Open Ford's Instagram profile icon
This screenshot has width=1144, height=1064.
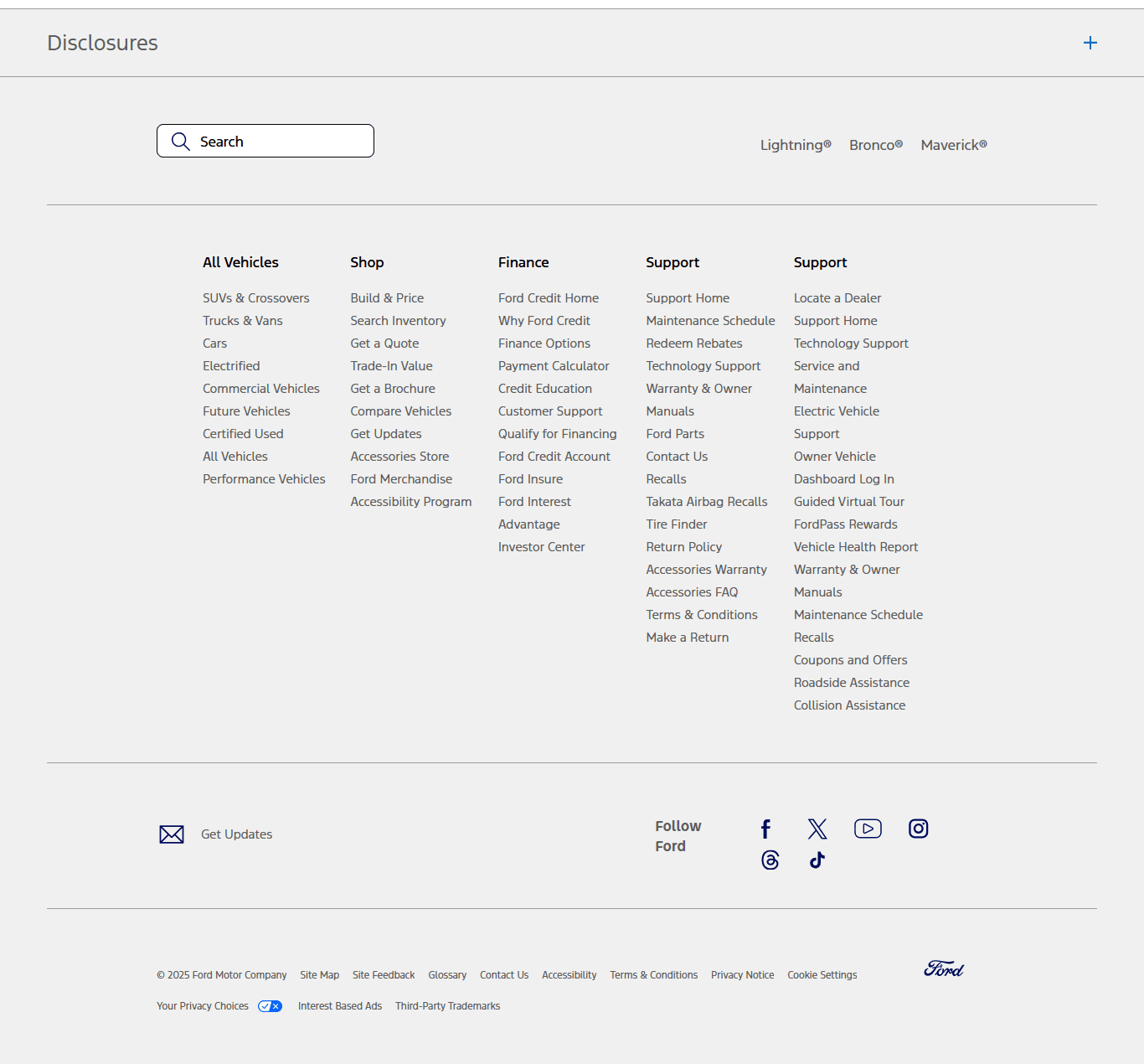(x=919, y=829)
